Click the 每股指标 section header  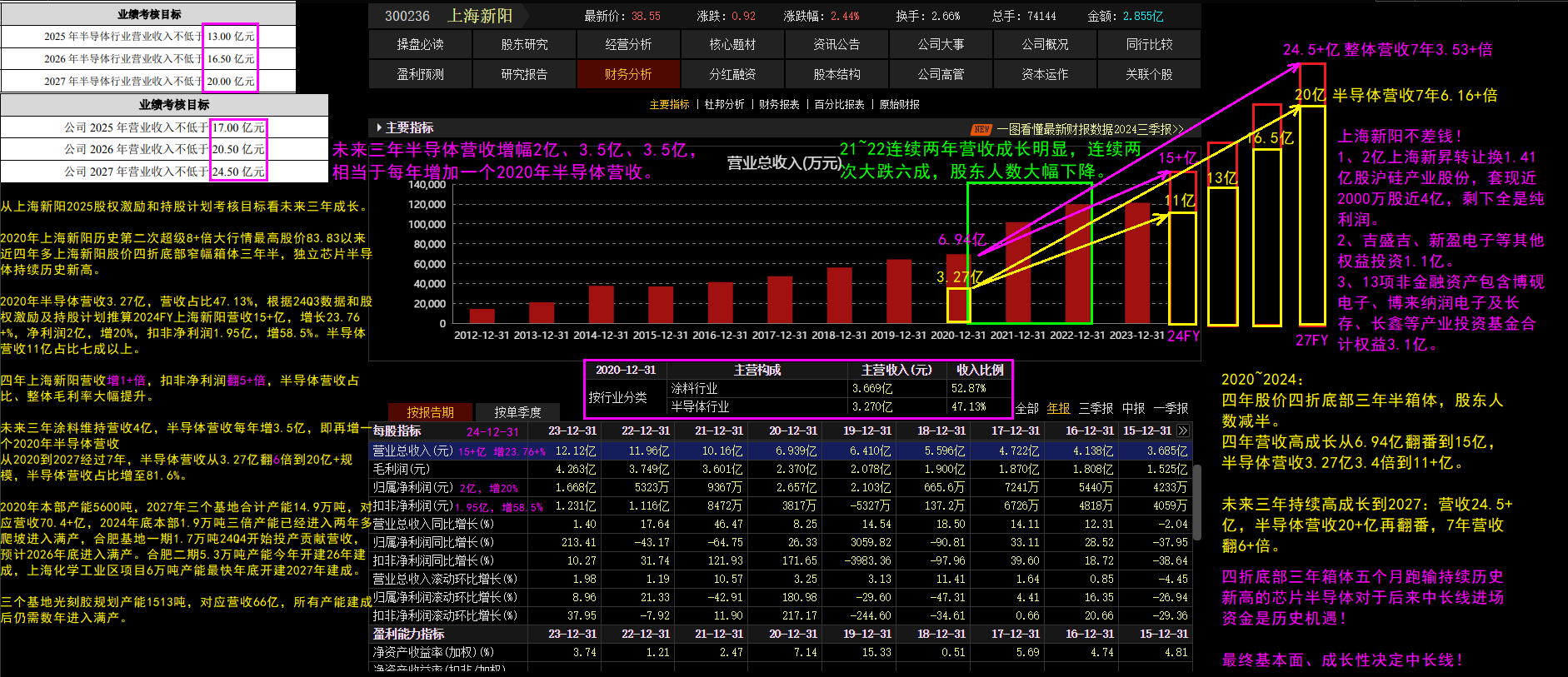pyautogui.click(x=397, y=431)
